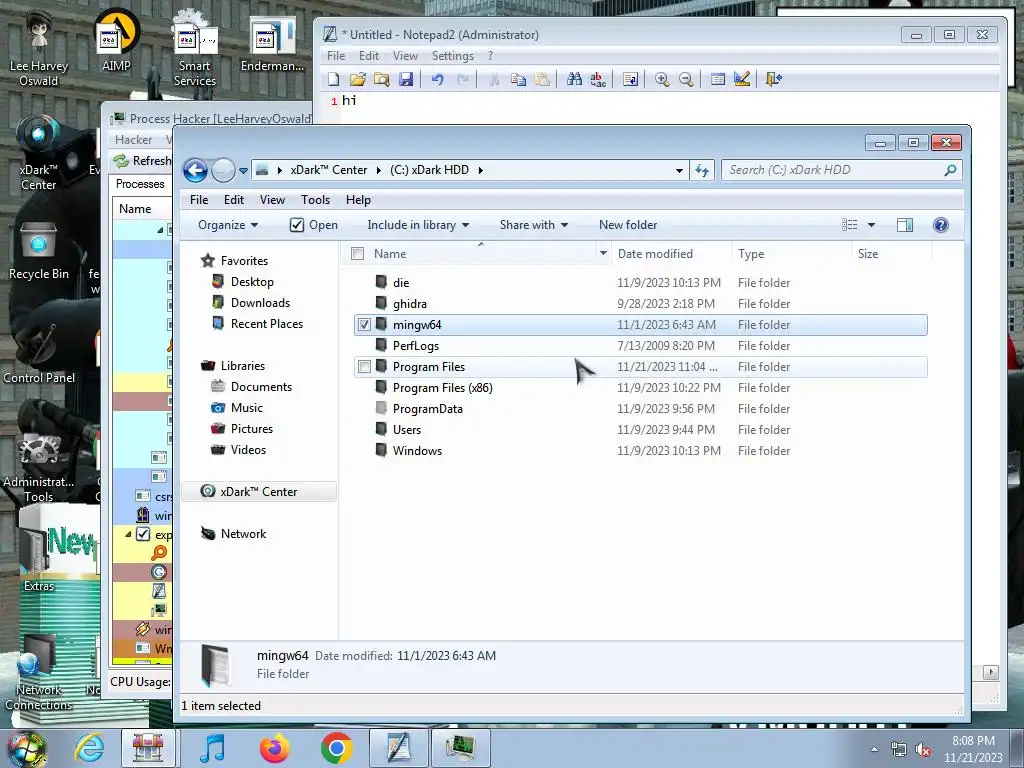The height and width of the screenshot is (768, 1024).
Task: Click the Find binoculars icon in Notepad2
Action: (574, 79)
